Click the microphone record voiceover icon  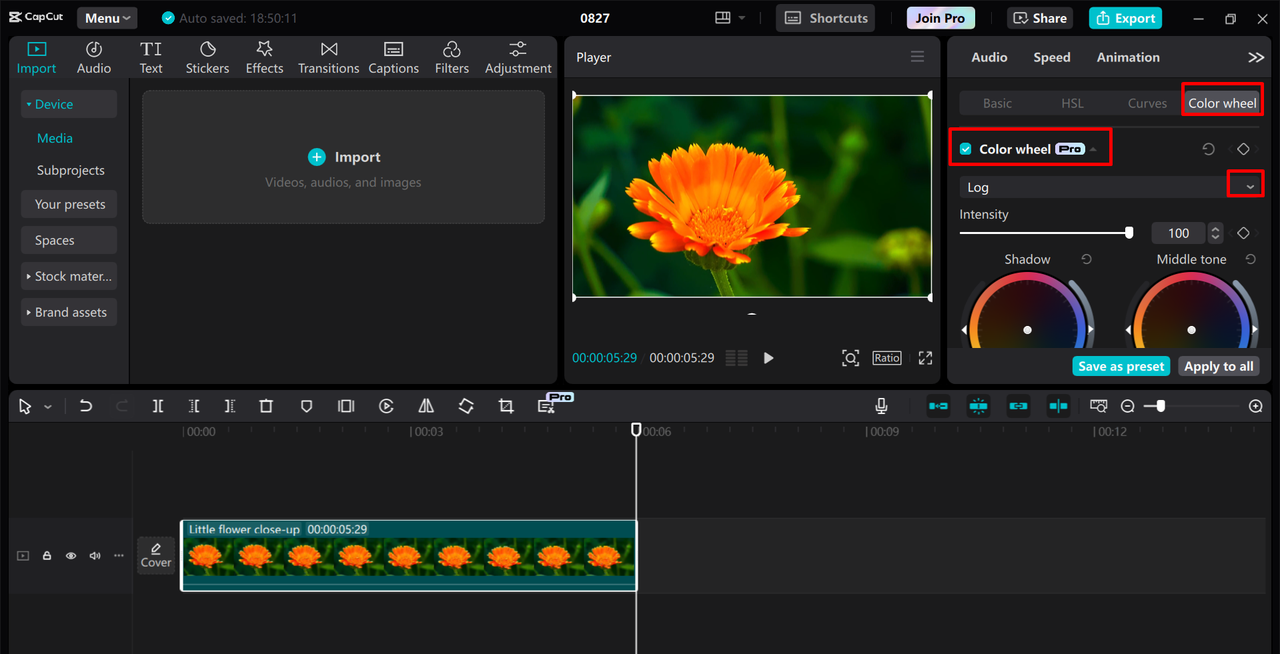[881, 406]
